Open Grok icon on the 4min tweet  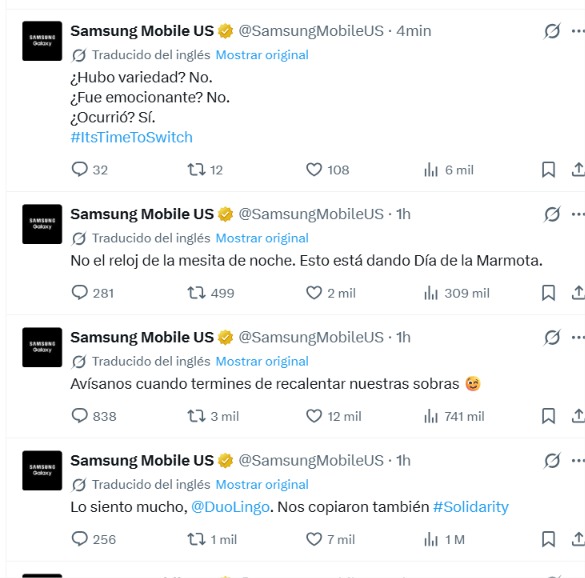[552, 31]
